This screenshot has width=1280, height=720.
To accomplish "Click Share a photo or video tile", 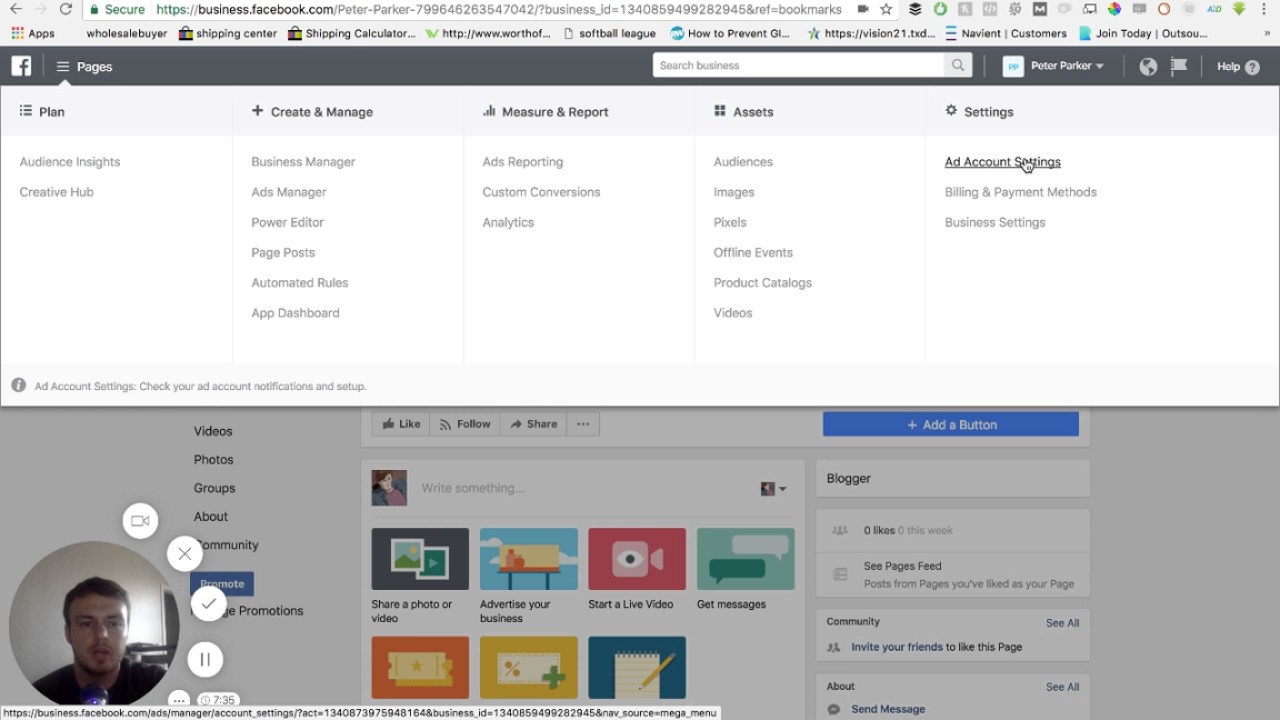I will [x=420, y=576].
